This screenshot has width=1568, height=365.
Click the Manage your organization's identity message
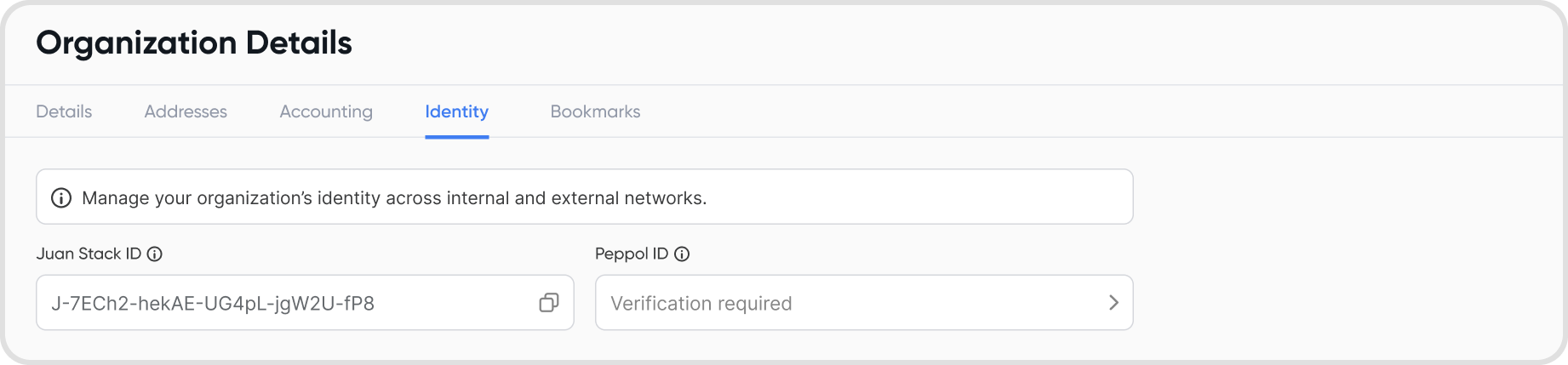(x=394, y=198)
